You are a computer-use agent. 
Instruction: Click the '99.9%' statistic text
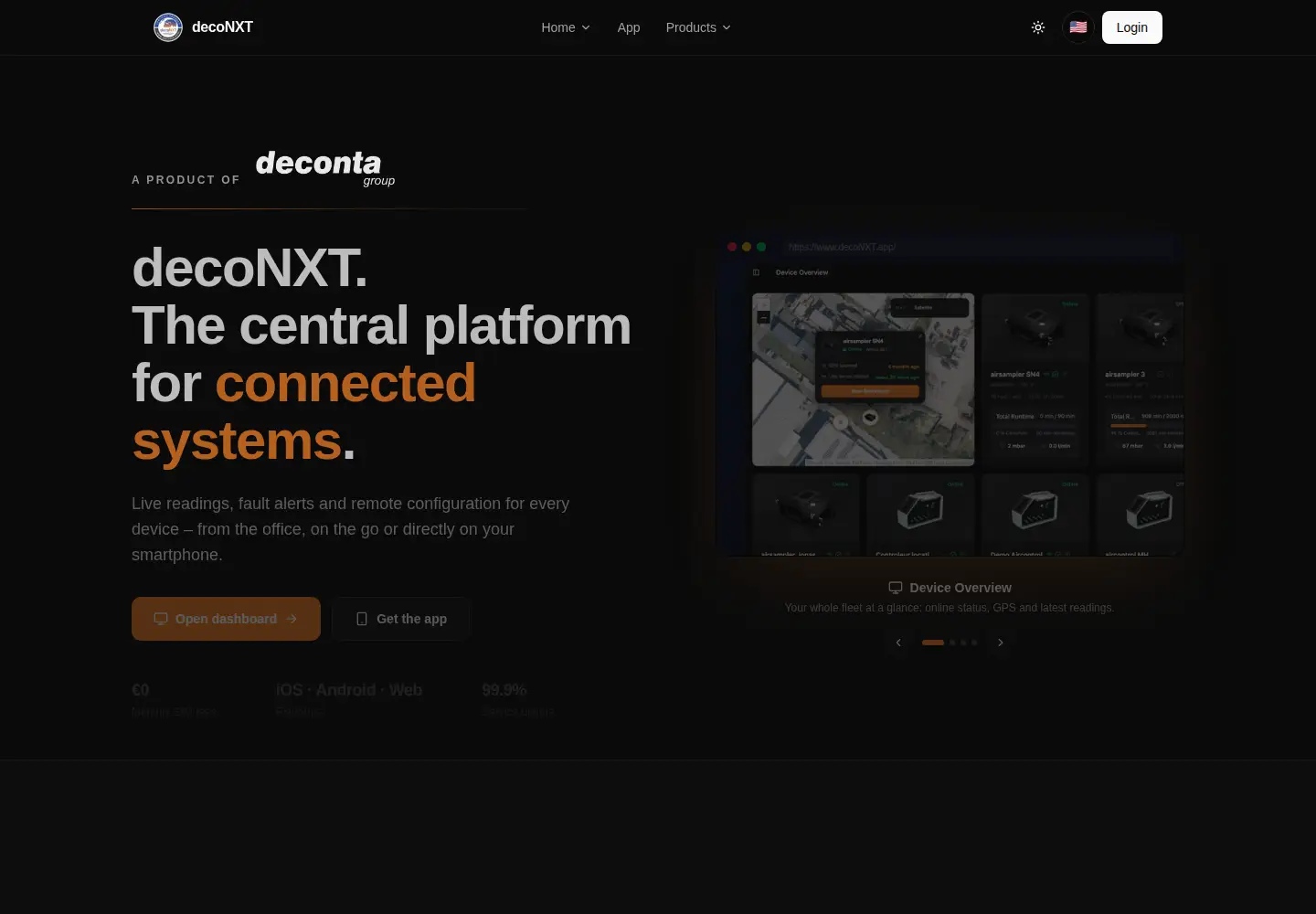(x=504, y=690)
